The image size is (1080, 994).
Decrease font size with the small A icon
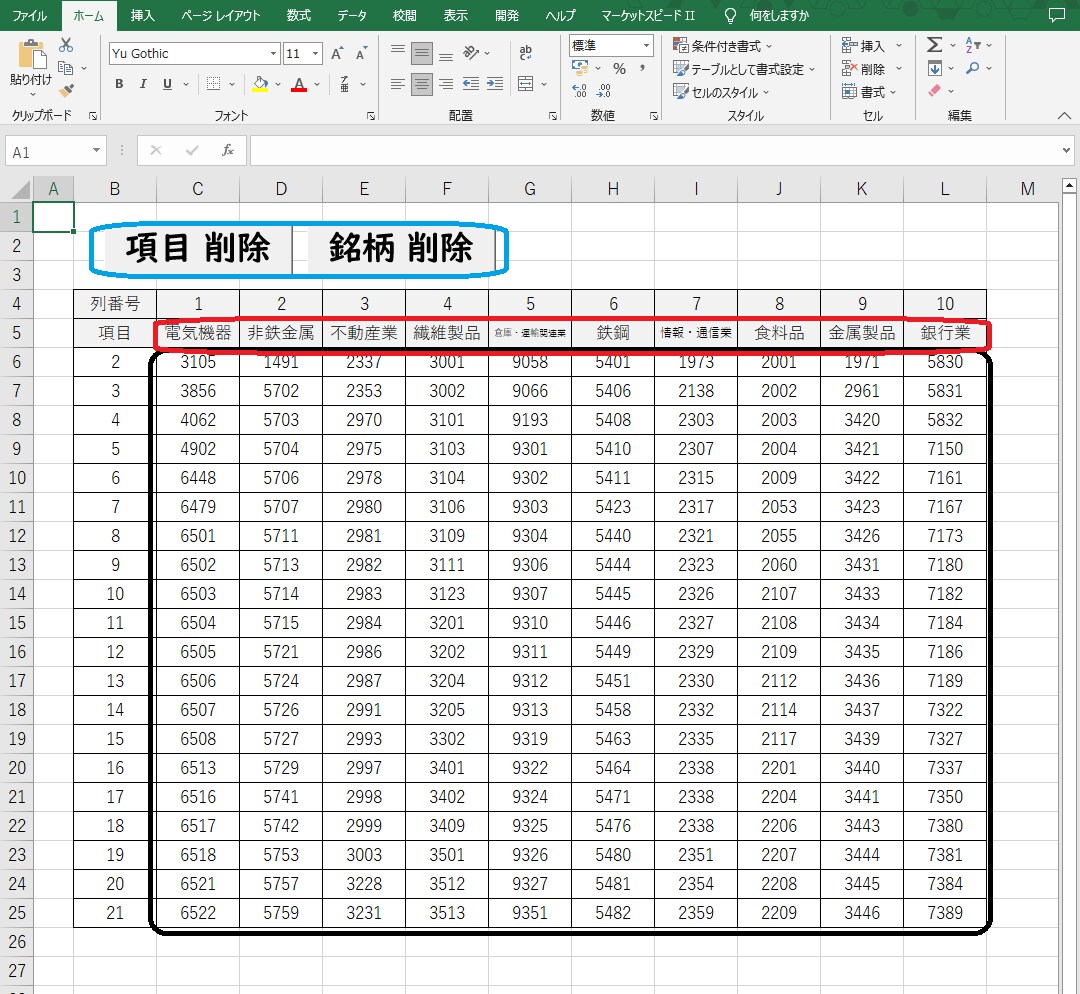362,54
